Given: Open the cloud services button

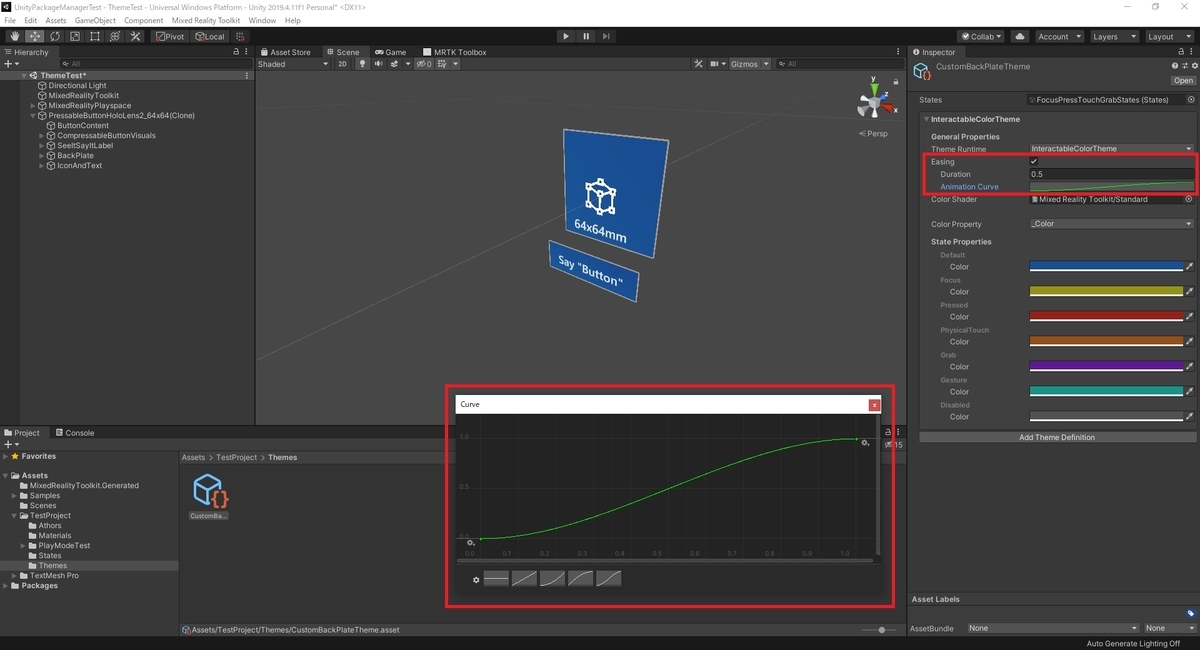Looking at the screenshot, I should click(1020, 36).
